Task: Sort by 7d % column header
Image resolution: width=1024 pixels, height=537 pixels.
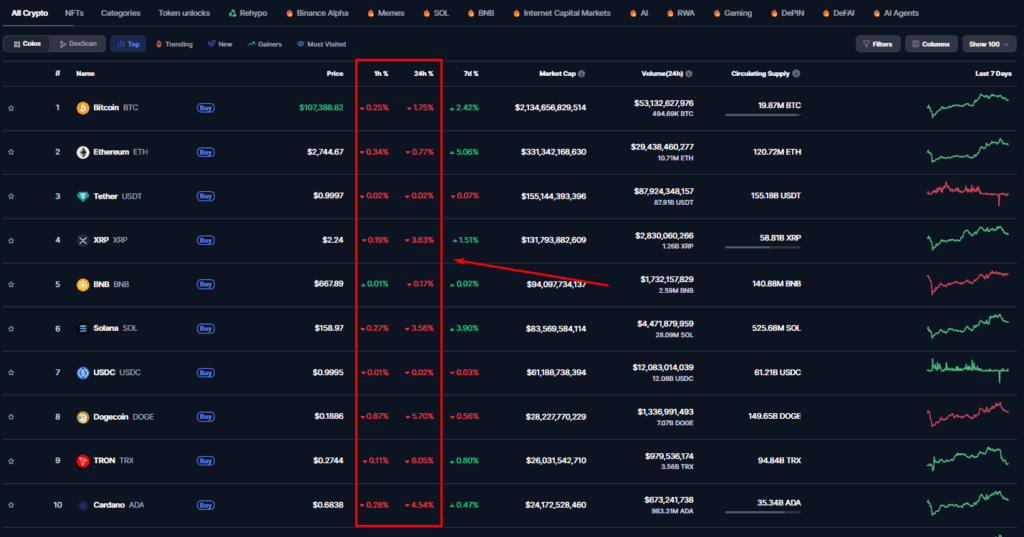Action: [471, 74]
